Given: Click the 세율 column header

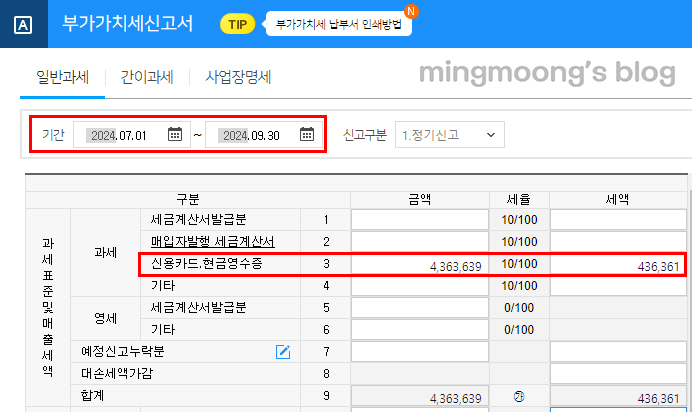Looking at the screenshot, I should [519, 200].
